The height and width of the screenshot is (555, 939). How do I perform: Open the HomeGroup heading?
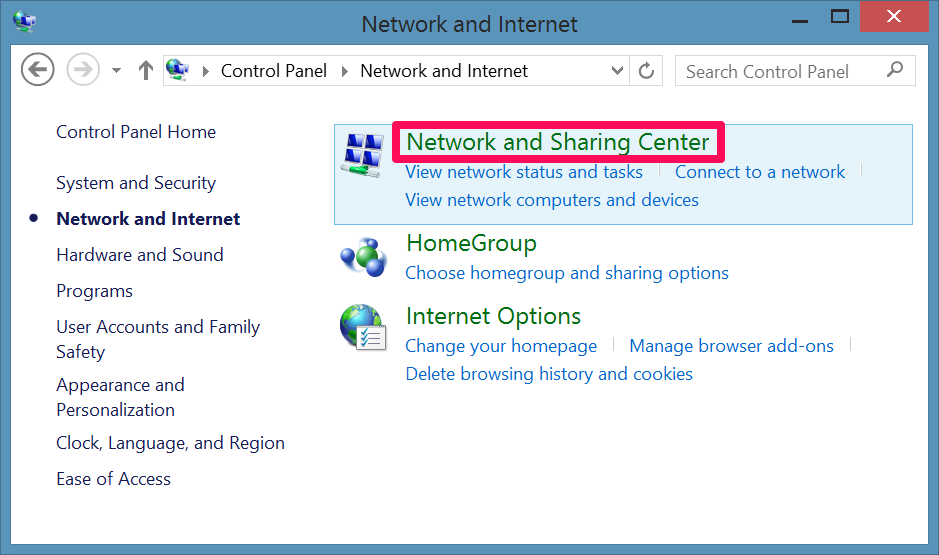(471, 243)
